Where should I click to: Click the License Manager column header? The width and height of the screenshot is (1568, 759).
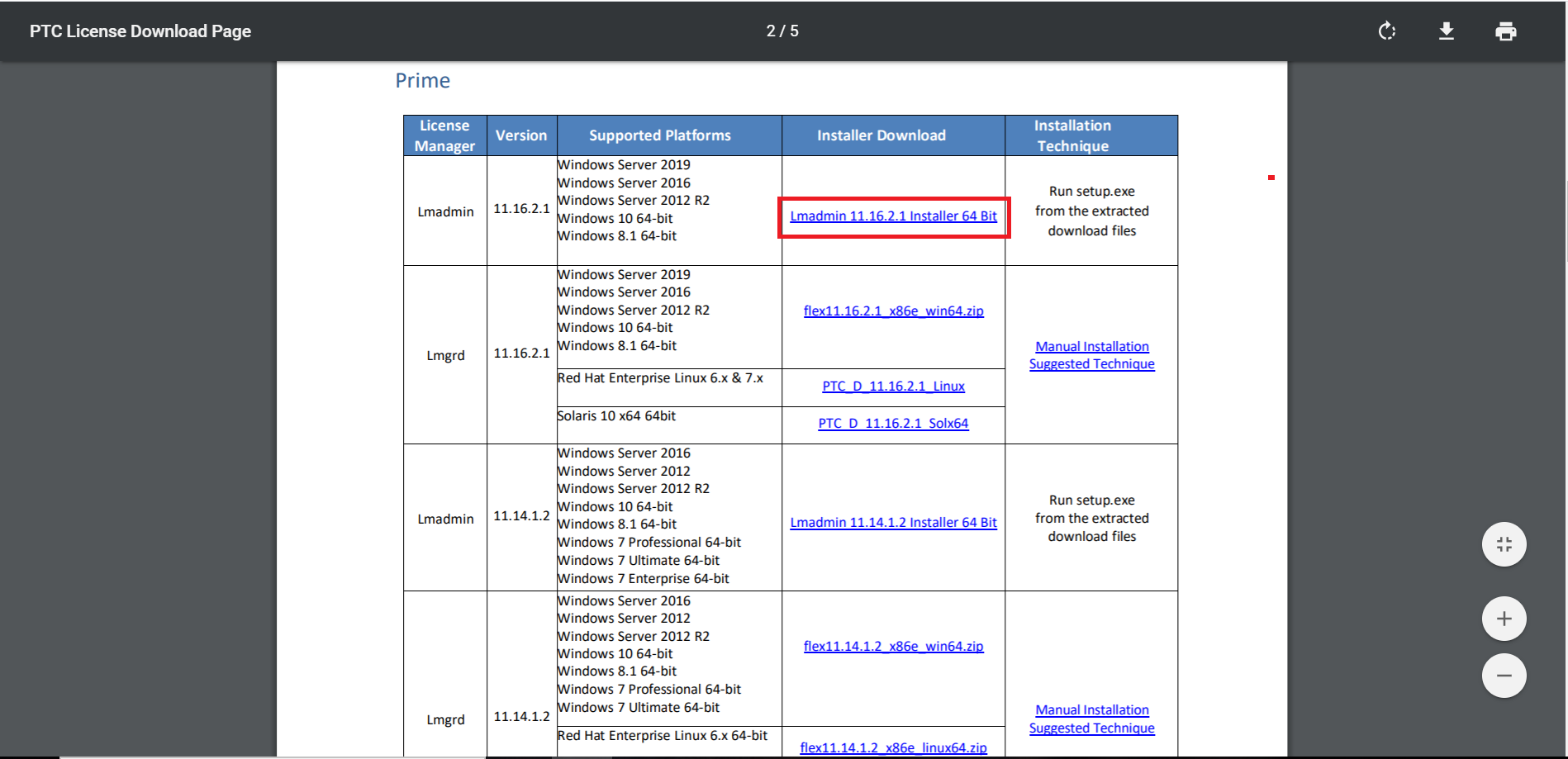(444, 135)
